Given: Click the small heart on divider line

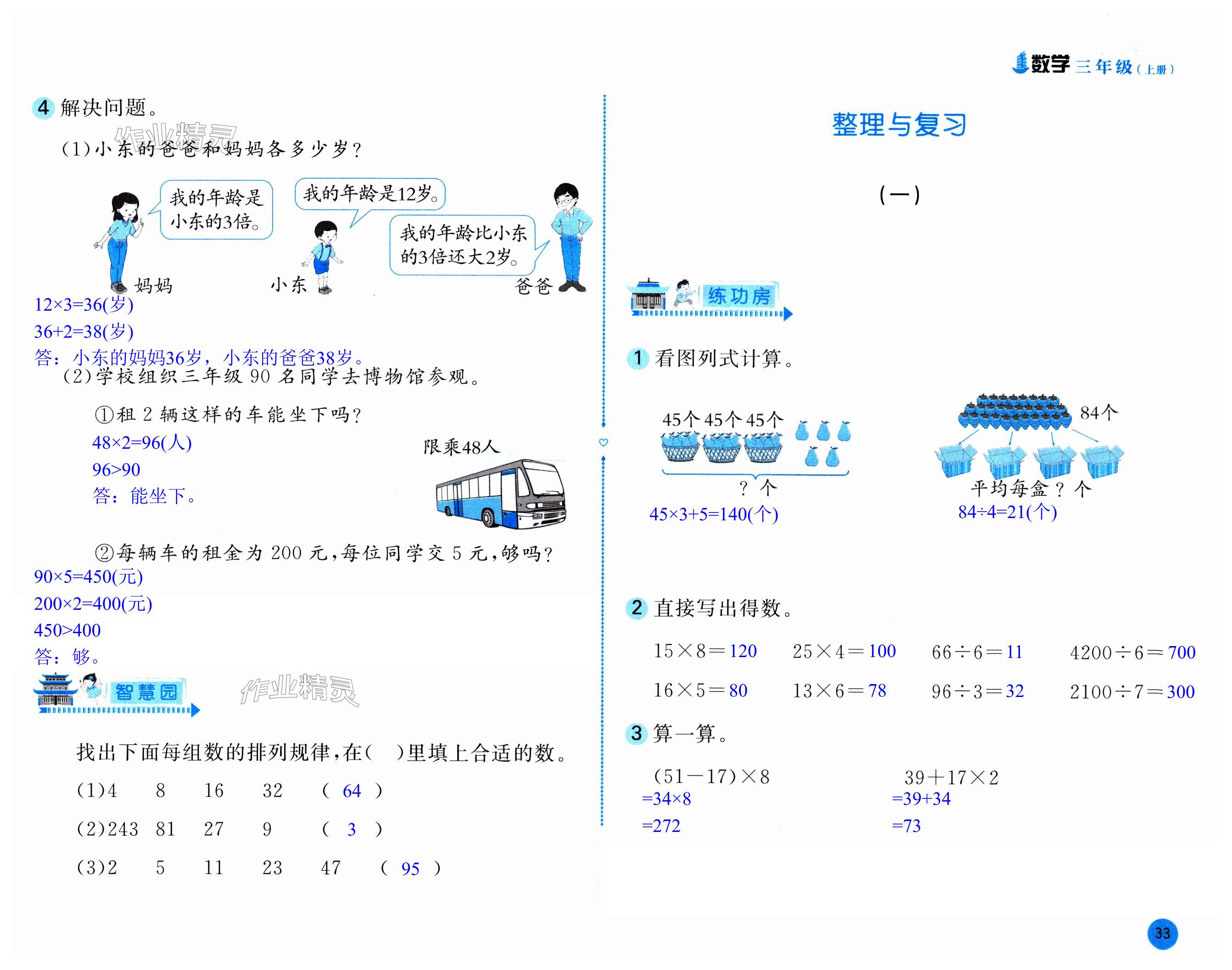Looking at the screenshot, I should 603,442.
